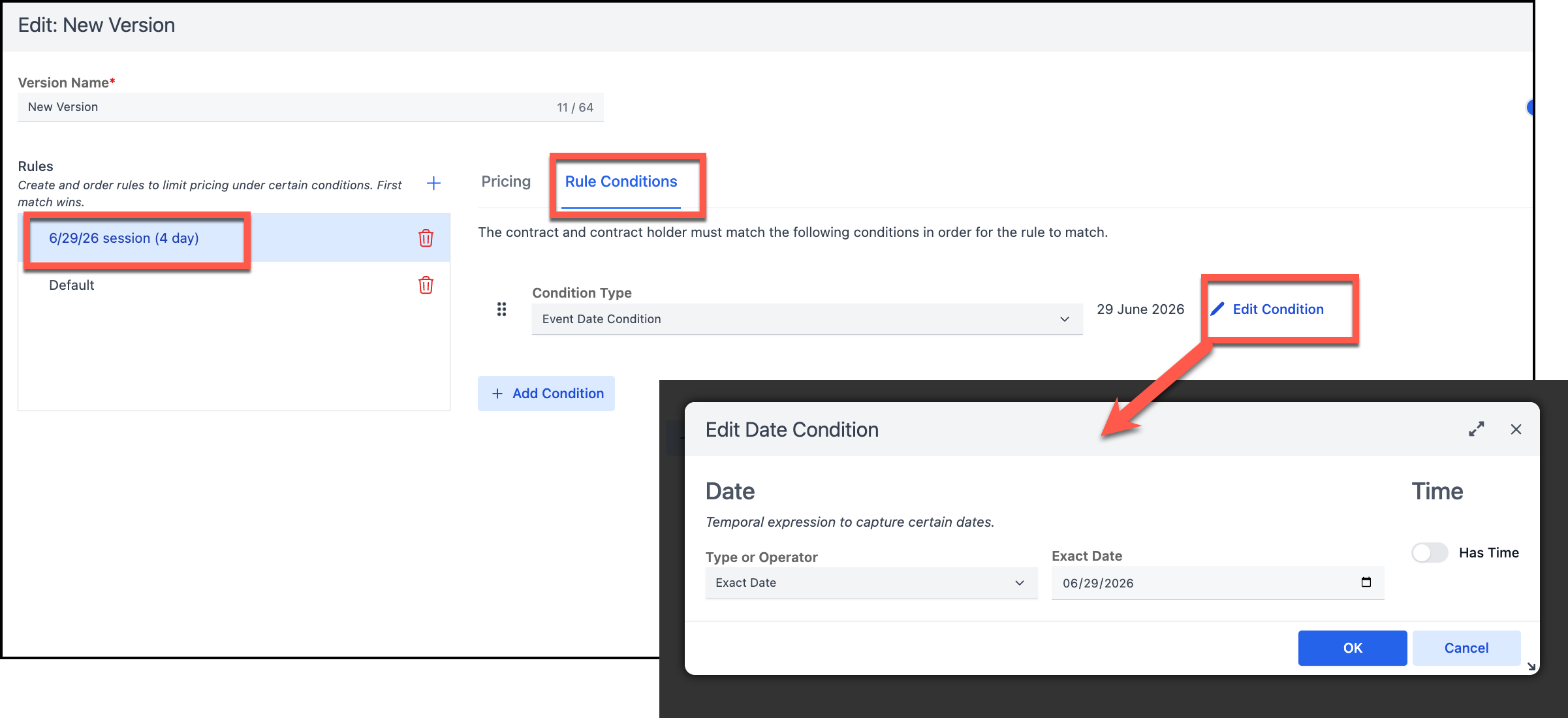Viewport: 1568px width, 718px height.
Task: Open the calendar picker in the Exact Date field
Action: point(1366,582)
